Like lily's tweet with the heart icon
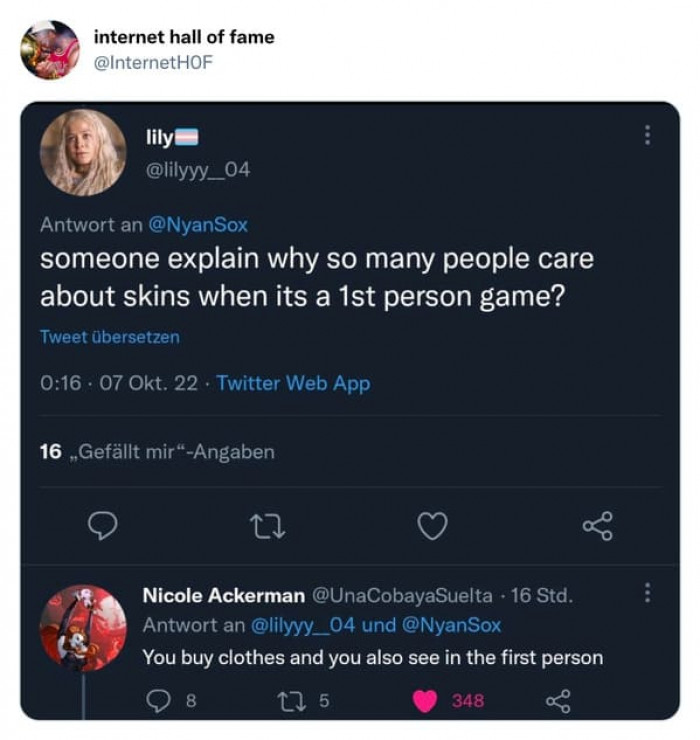The width and height of the screenshot is (700, 740). (x=432, y=525)
